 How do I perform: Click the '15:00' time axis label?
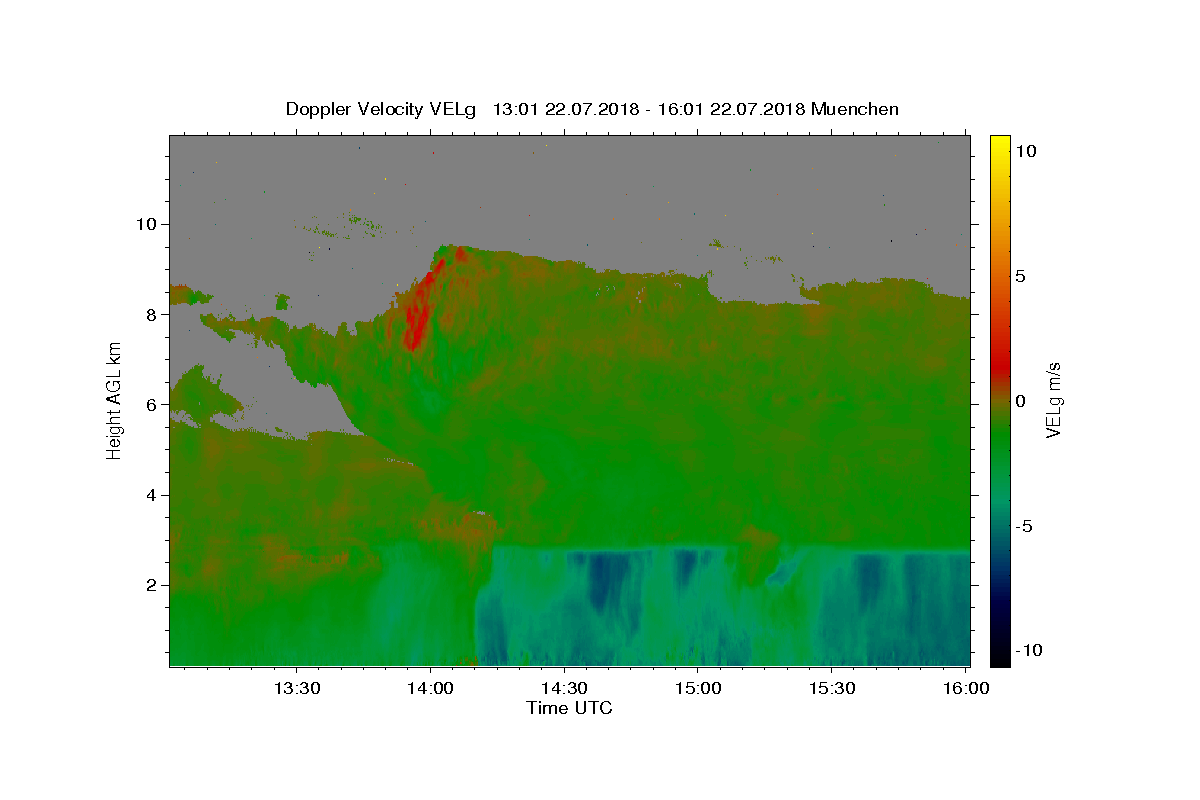(x=698, y=688)
